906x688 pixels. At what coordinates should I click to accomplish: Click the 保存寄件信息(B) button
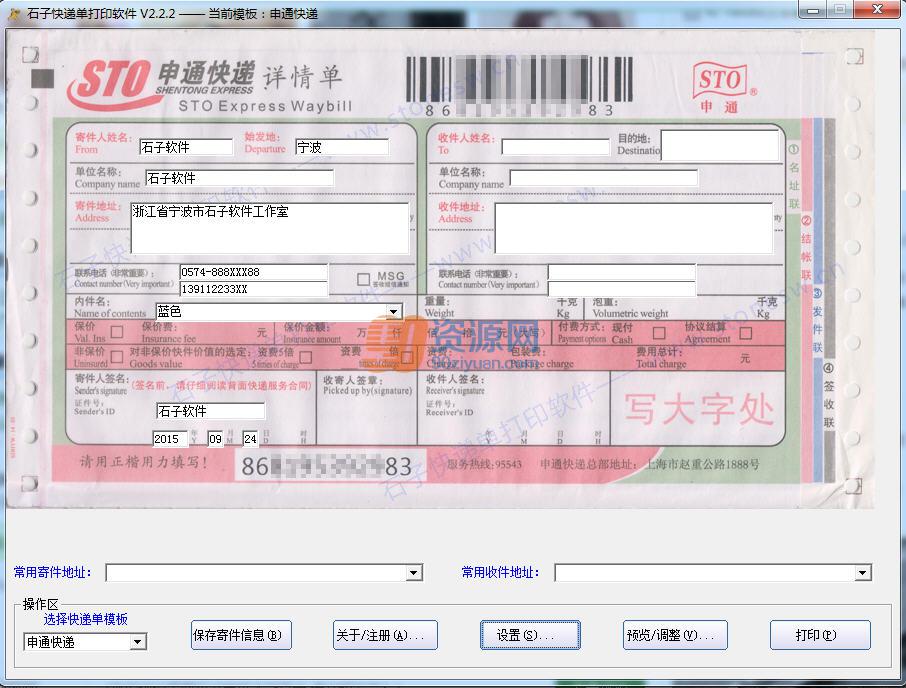click(241, 635)
